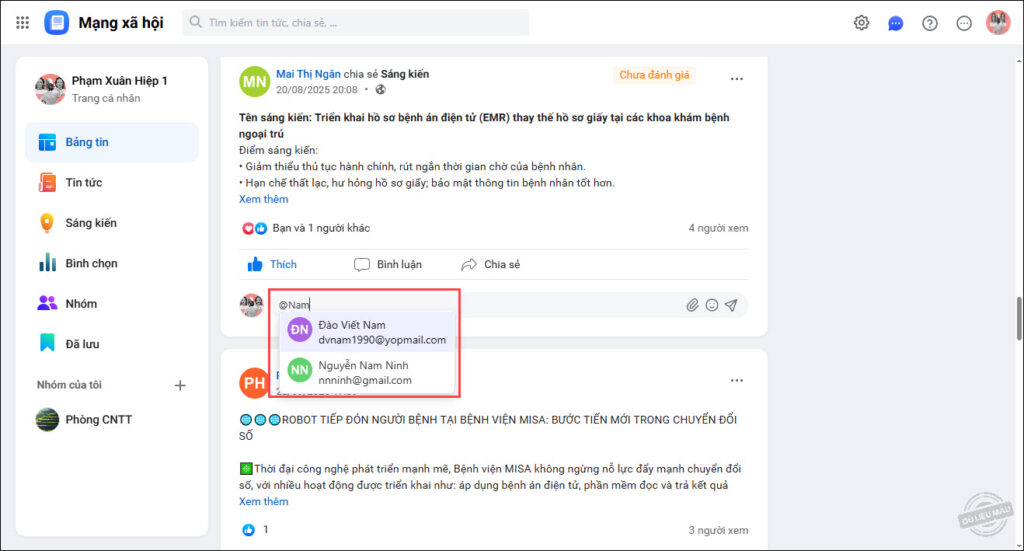The height and width of the screenshot is (551, 1024).
Task: Open the more options circle icon in header
Action: tap(964, 24)
